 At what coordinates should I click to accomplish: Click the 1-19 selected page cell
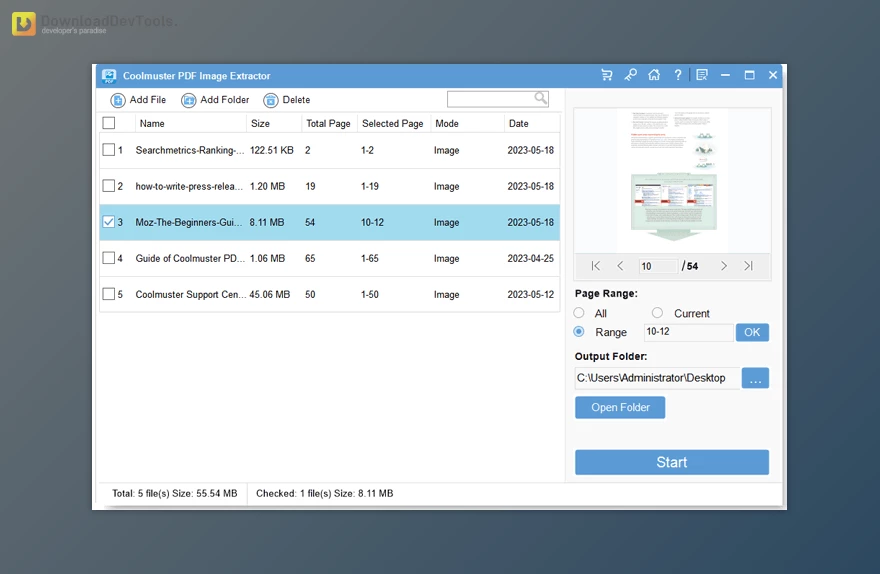point(369,186)
